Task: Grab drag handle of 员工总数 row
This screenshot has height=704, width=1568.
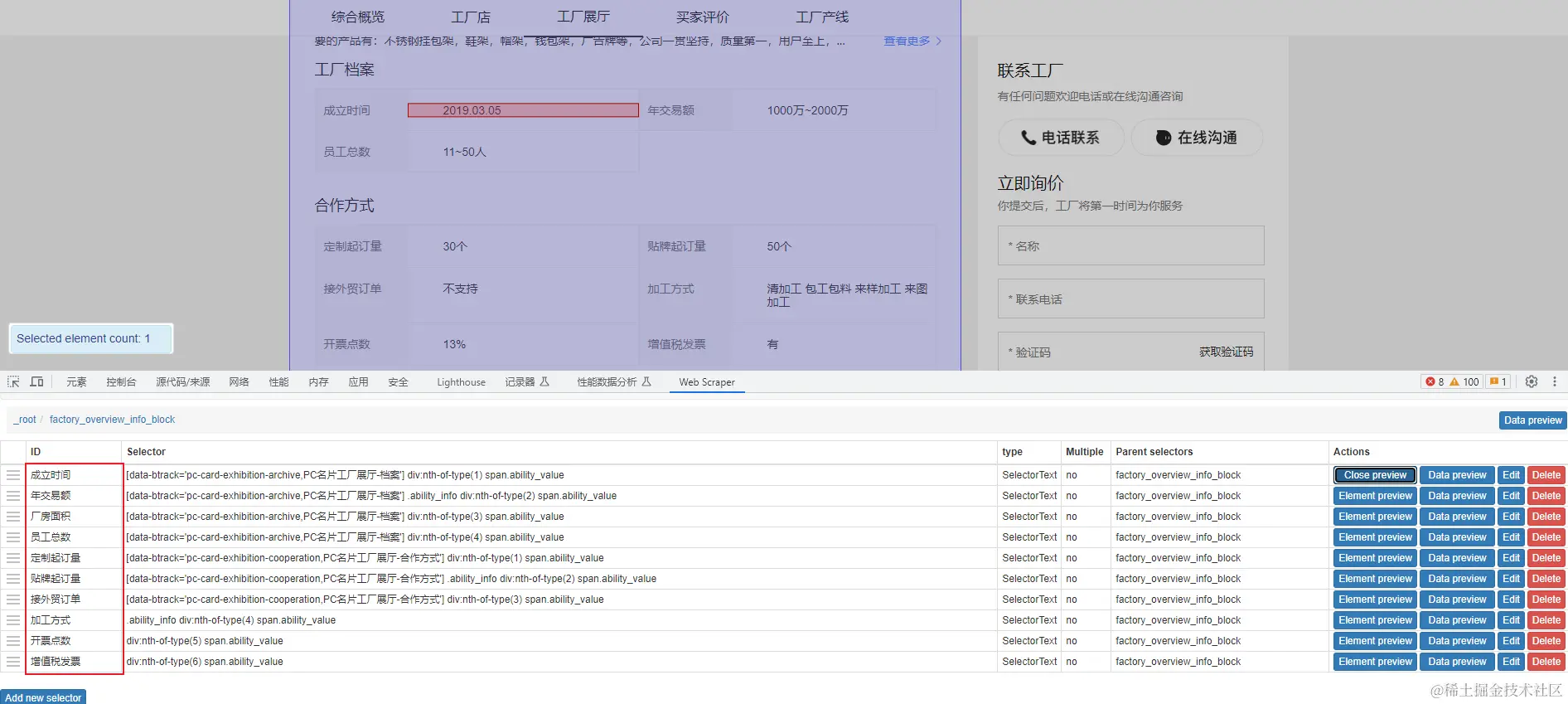Action: [x=13, y=537]
